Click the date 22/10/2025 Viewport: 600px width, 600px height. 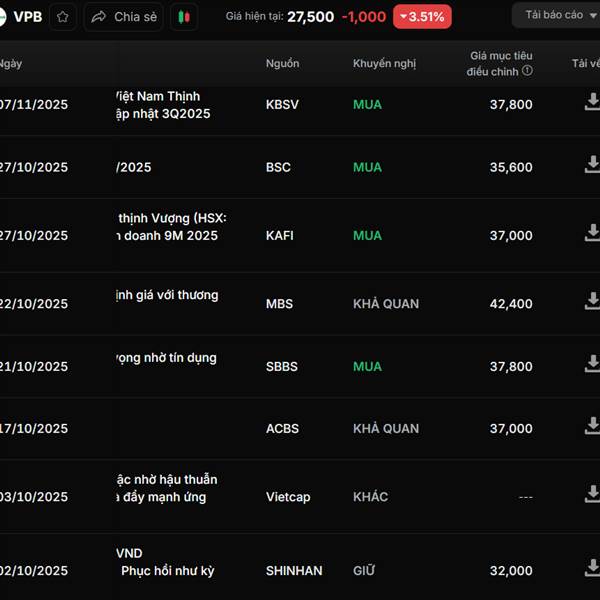point(34,304)
